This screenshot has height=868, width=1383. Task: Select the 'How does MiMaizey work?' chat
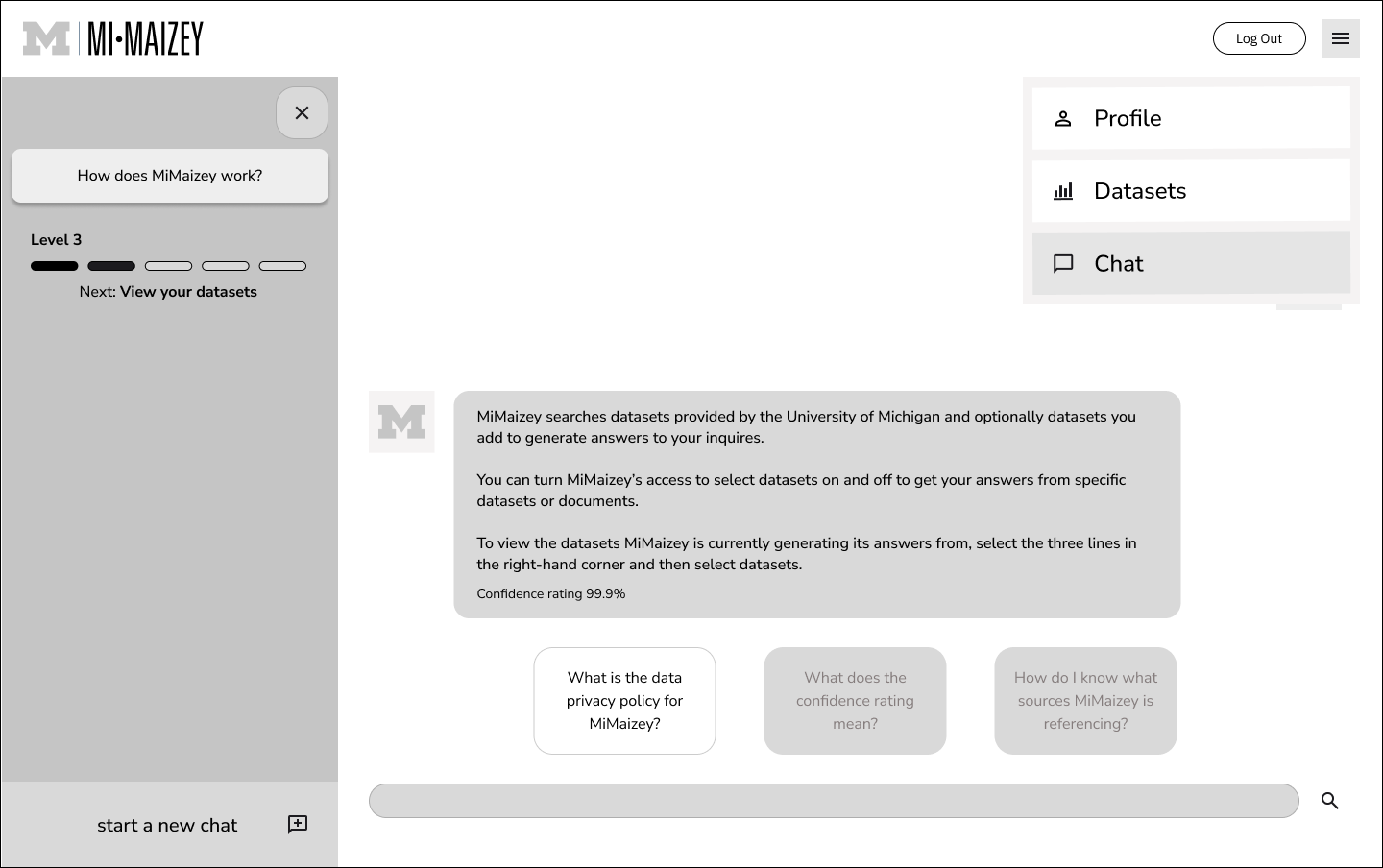click(x=170, y=176)
